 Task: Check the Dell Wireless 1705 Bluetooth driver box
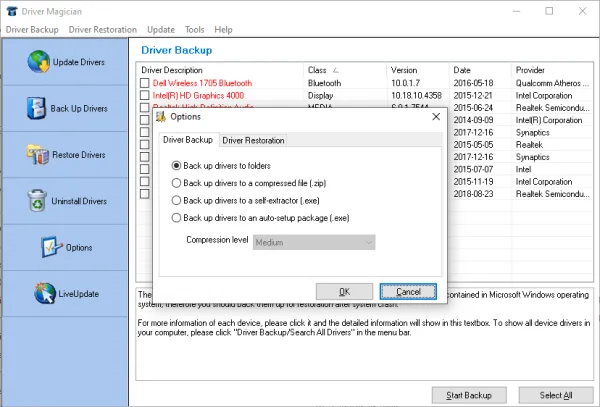[145, 83]
